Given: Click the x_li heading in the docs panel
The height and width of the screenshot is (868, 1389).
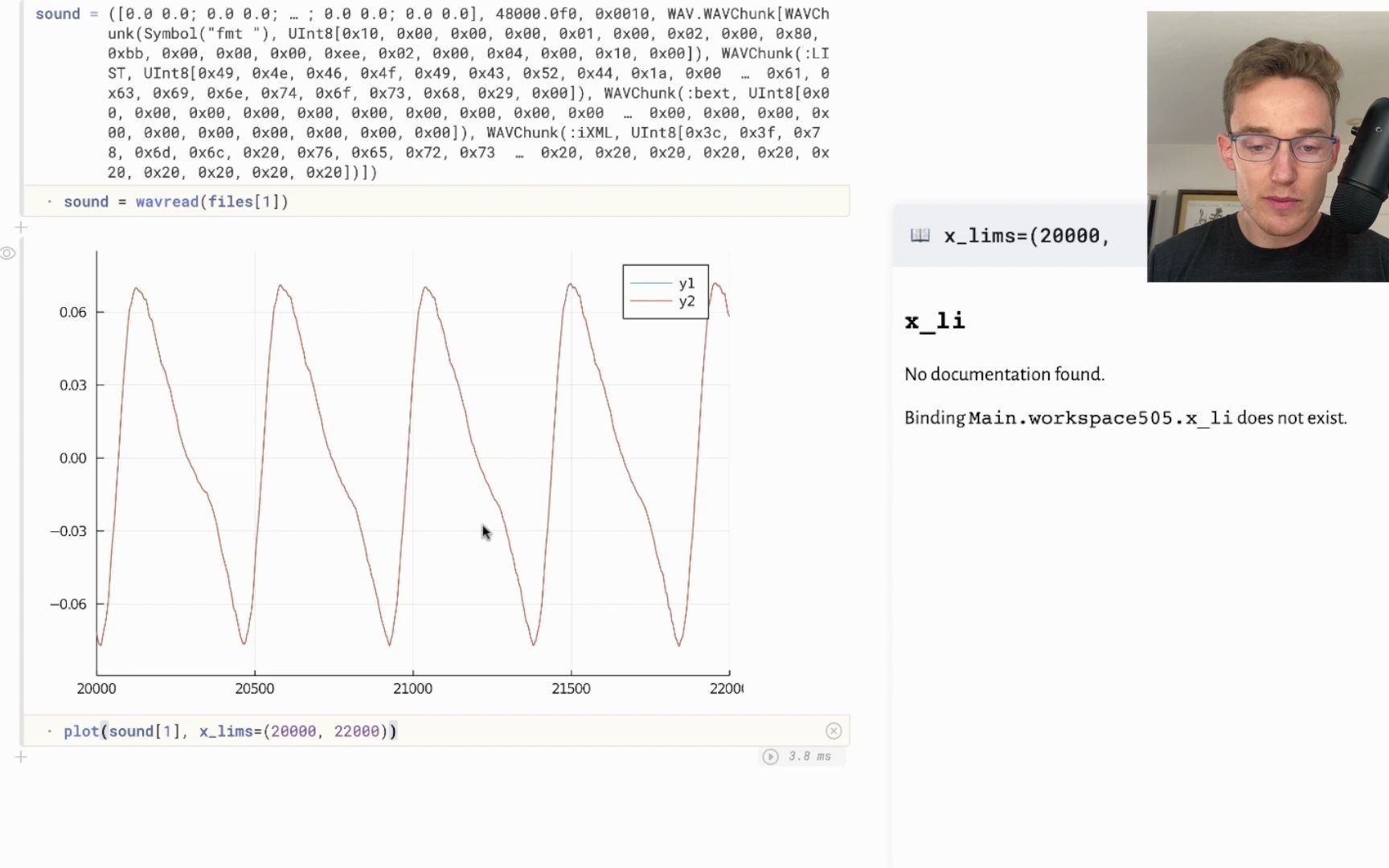Looking at the screenshot, I should [935, 321].
